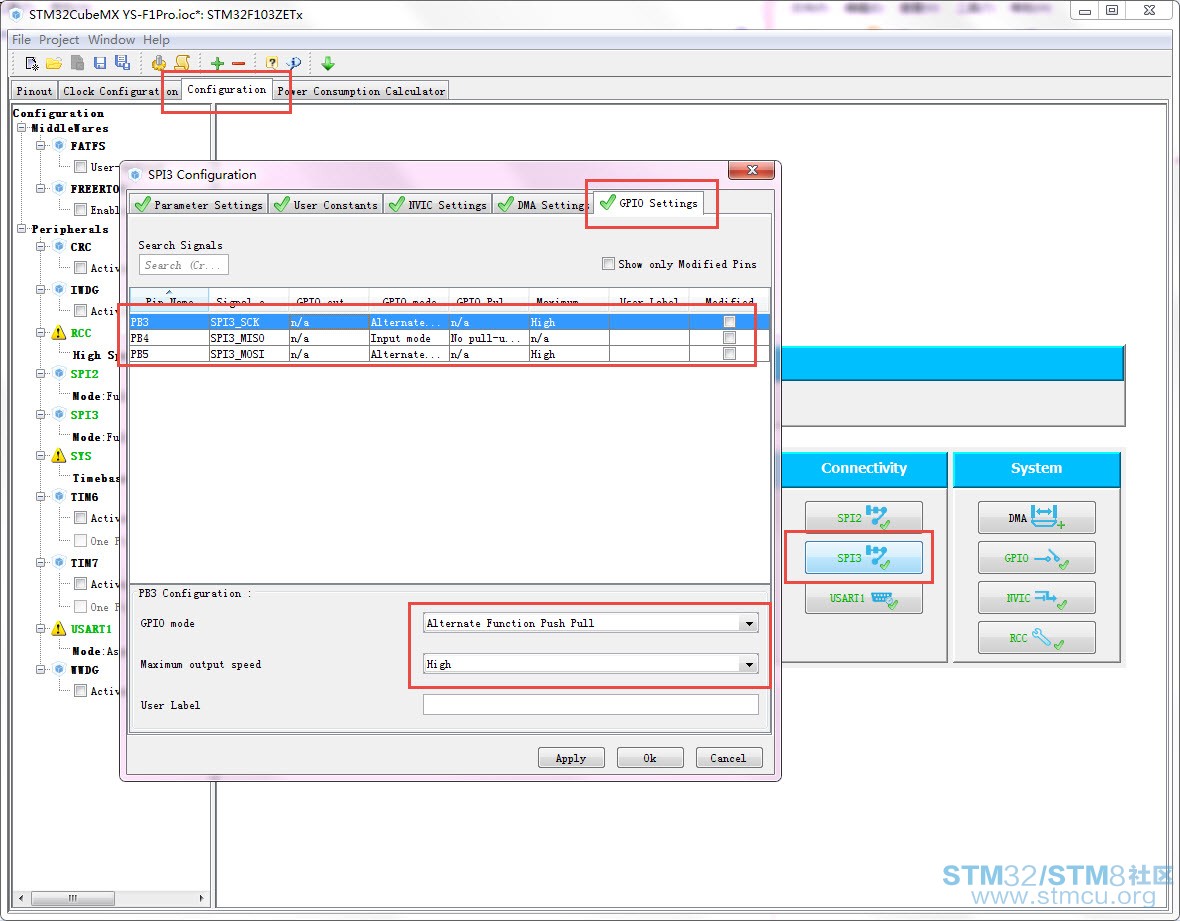Open RCC settings in the System panel

[x=1036, y=637]
